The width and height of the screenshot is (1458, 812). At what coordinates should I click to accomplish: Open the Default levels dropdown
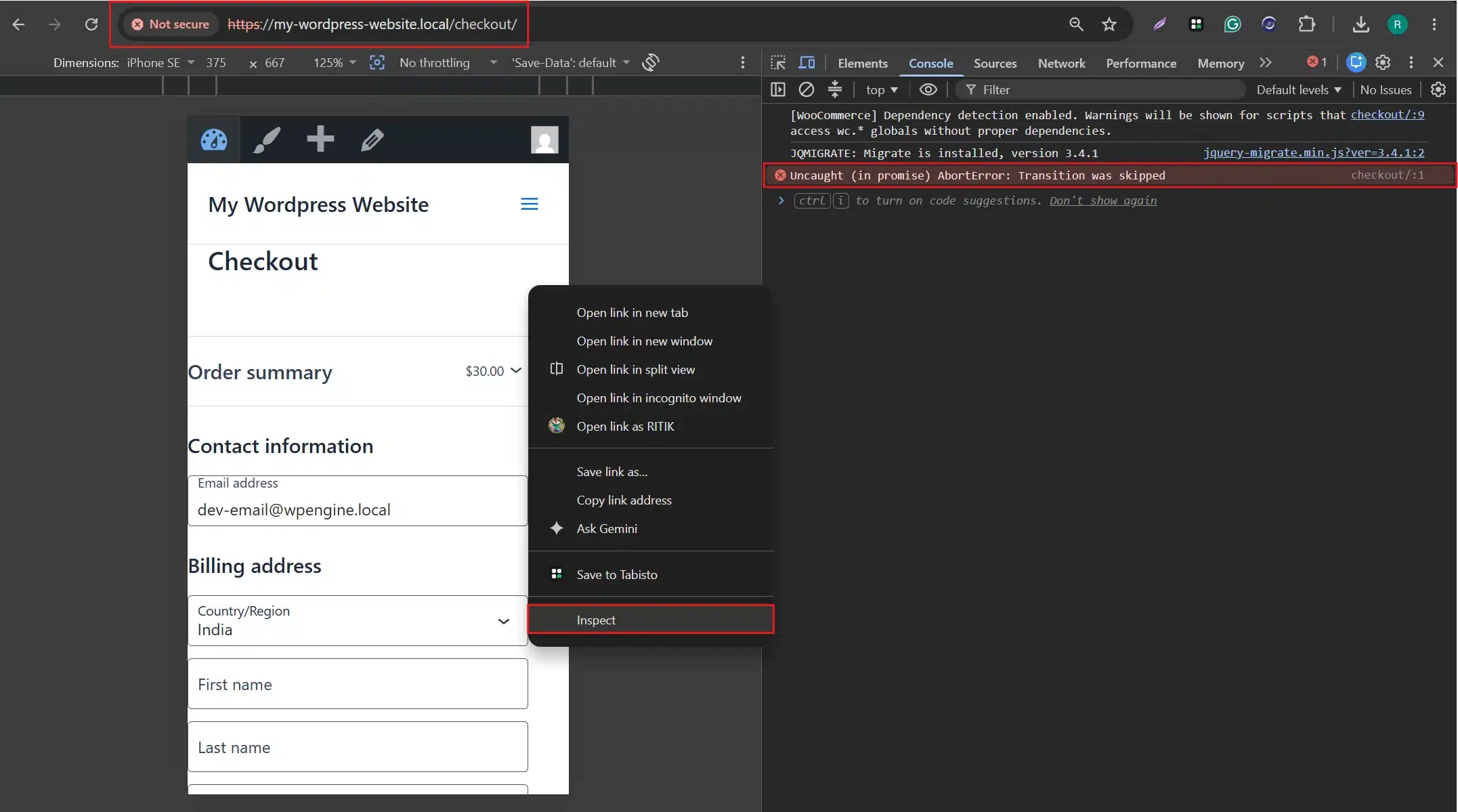pyautogui.click(x=1298, y=89)
